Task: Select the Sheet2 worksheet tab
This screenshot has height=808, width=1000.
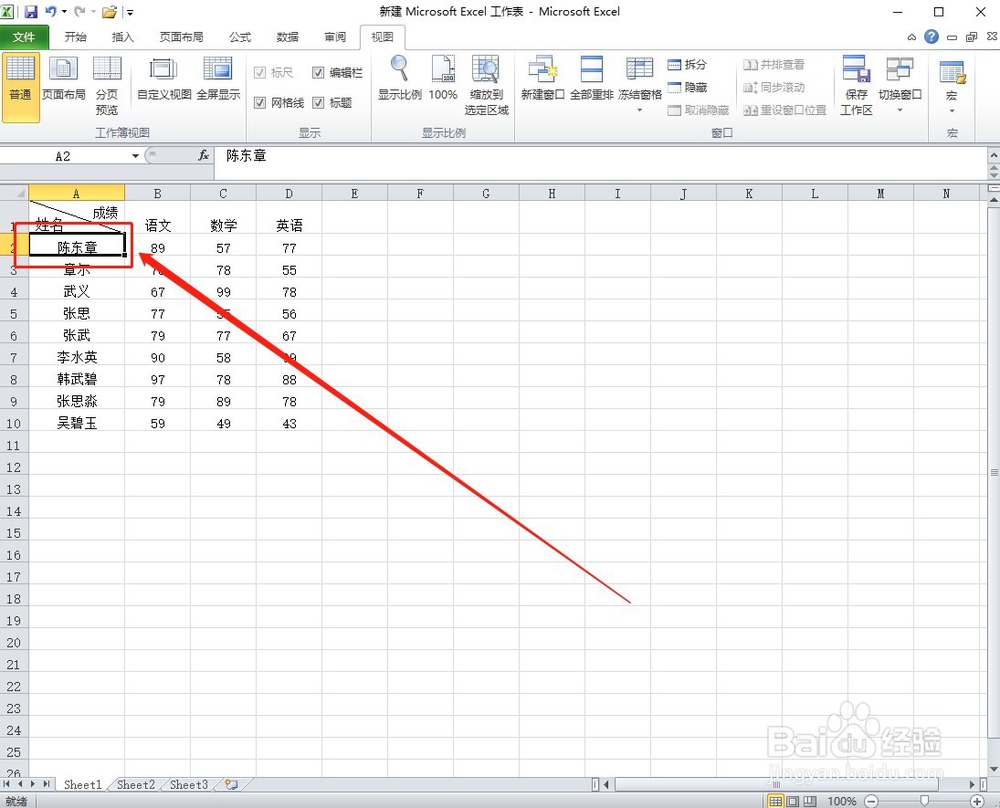Action: point(135,785)
